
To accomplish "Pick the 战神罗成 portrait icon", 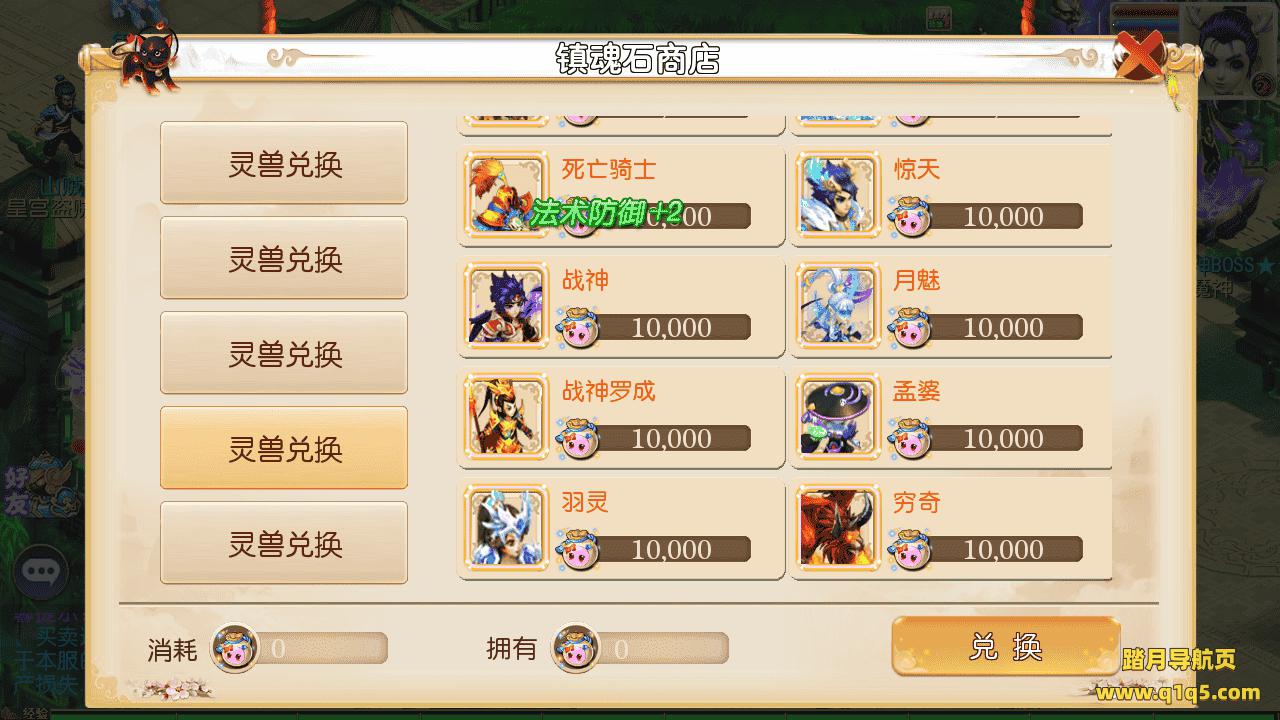I will [507, 417].
